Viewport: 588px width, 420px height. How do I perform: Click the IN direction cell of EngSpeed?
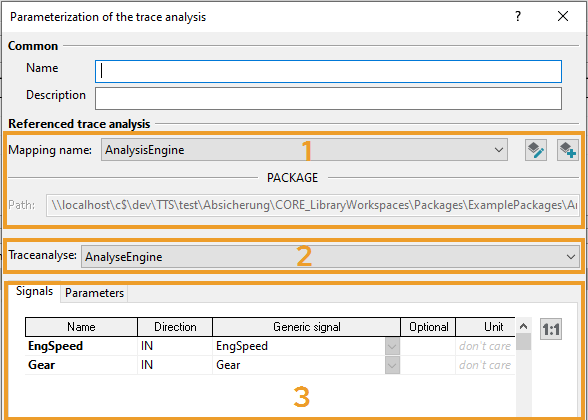point(175,346)
